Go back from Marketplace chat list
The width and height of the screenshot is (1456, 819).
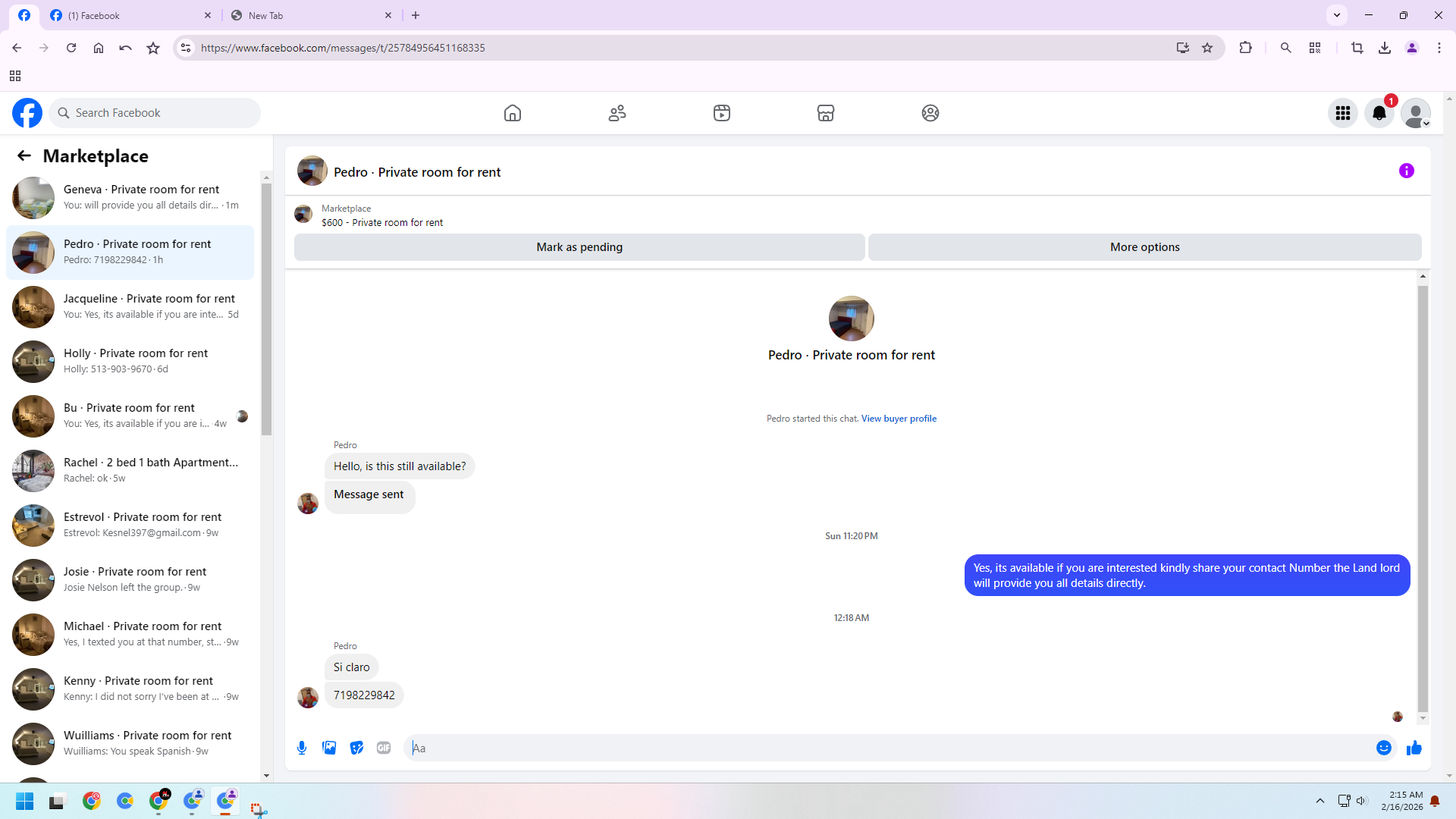(24, 155)
